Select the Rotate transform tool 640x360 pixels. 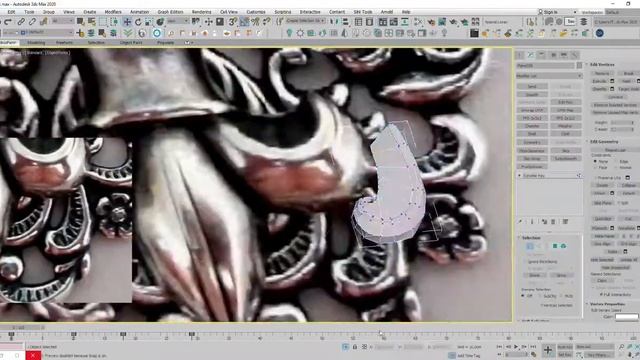click(x=138, y=22)
